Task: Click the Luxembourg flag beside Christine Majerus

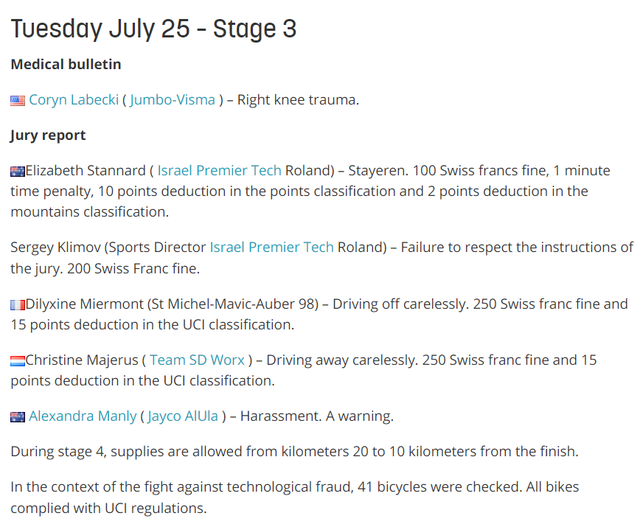Action: (x=17, y=360)
